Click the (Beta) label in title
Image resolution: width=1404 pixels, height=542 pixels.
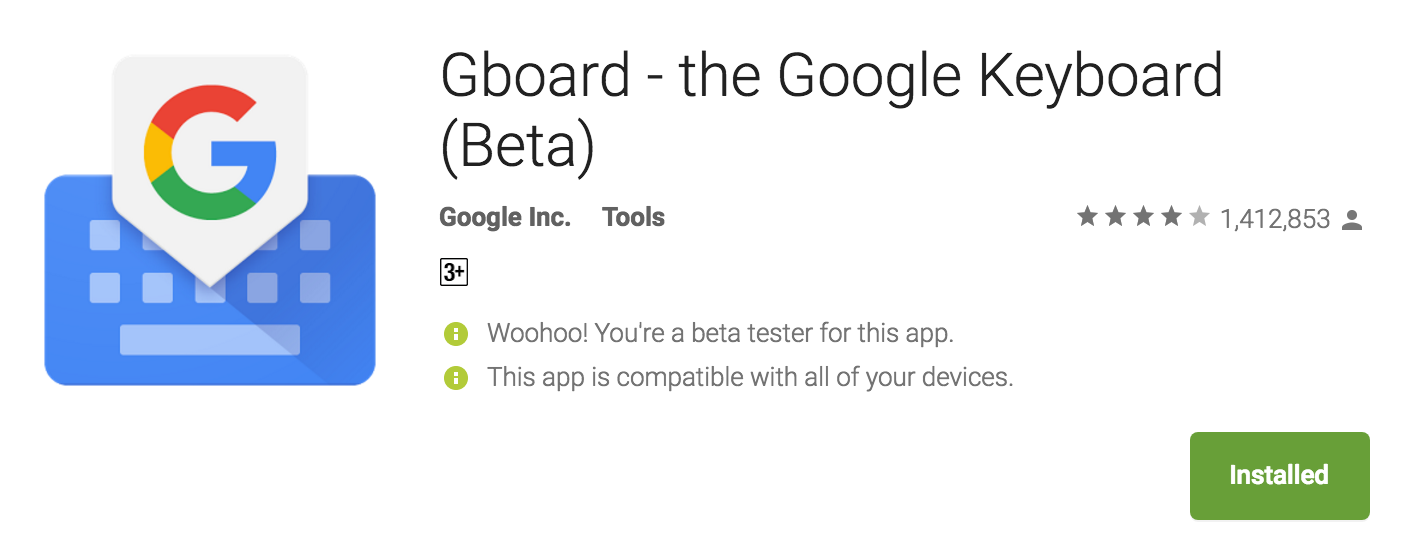click(517, 145)
